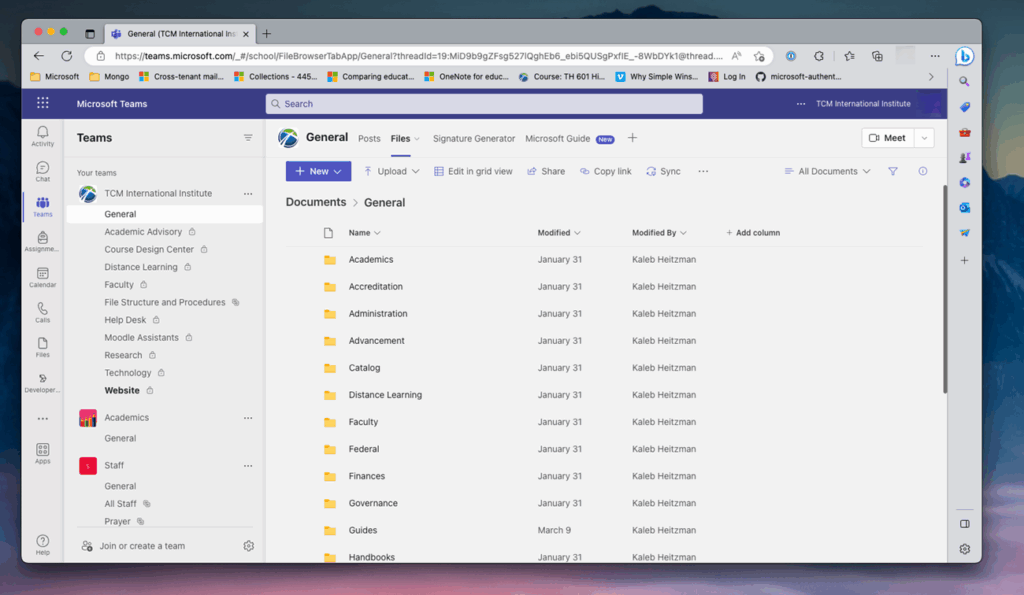Click the Documents breadcrumb link

tap(316, 202)
